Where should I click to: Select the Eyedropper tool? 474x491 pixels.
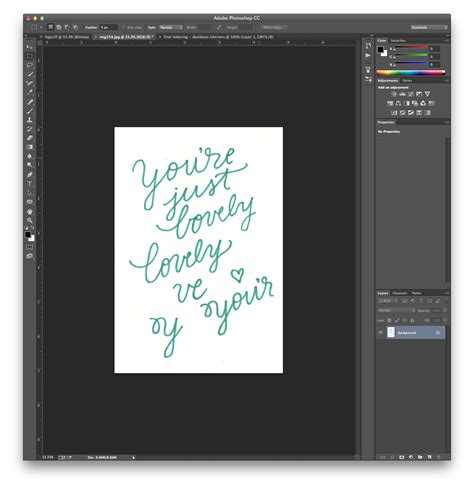30,92
